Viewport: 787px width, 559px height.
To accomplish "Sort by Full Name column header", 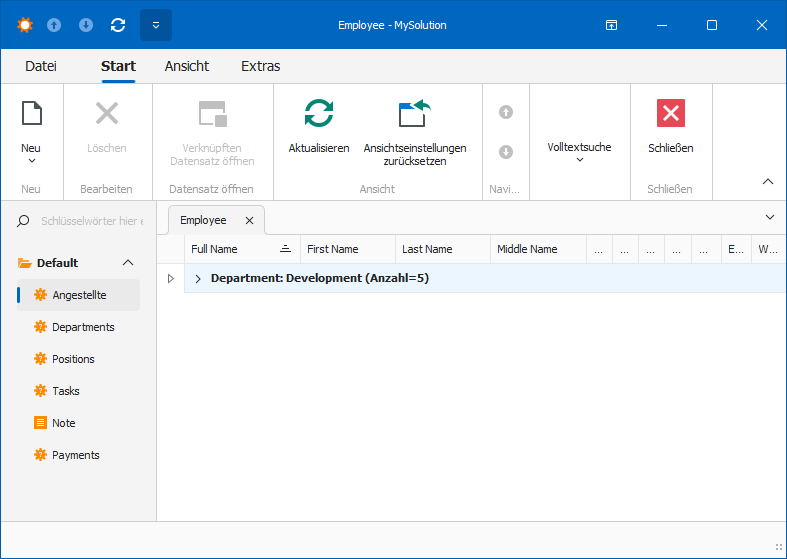I will pyautogui.click(x=242, y=249).
